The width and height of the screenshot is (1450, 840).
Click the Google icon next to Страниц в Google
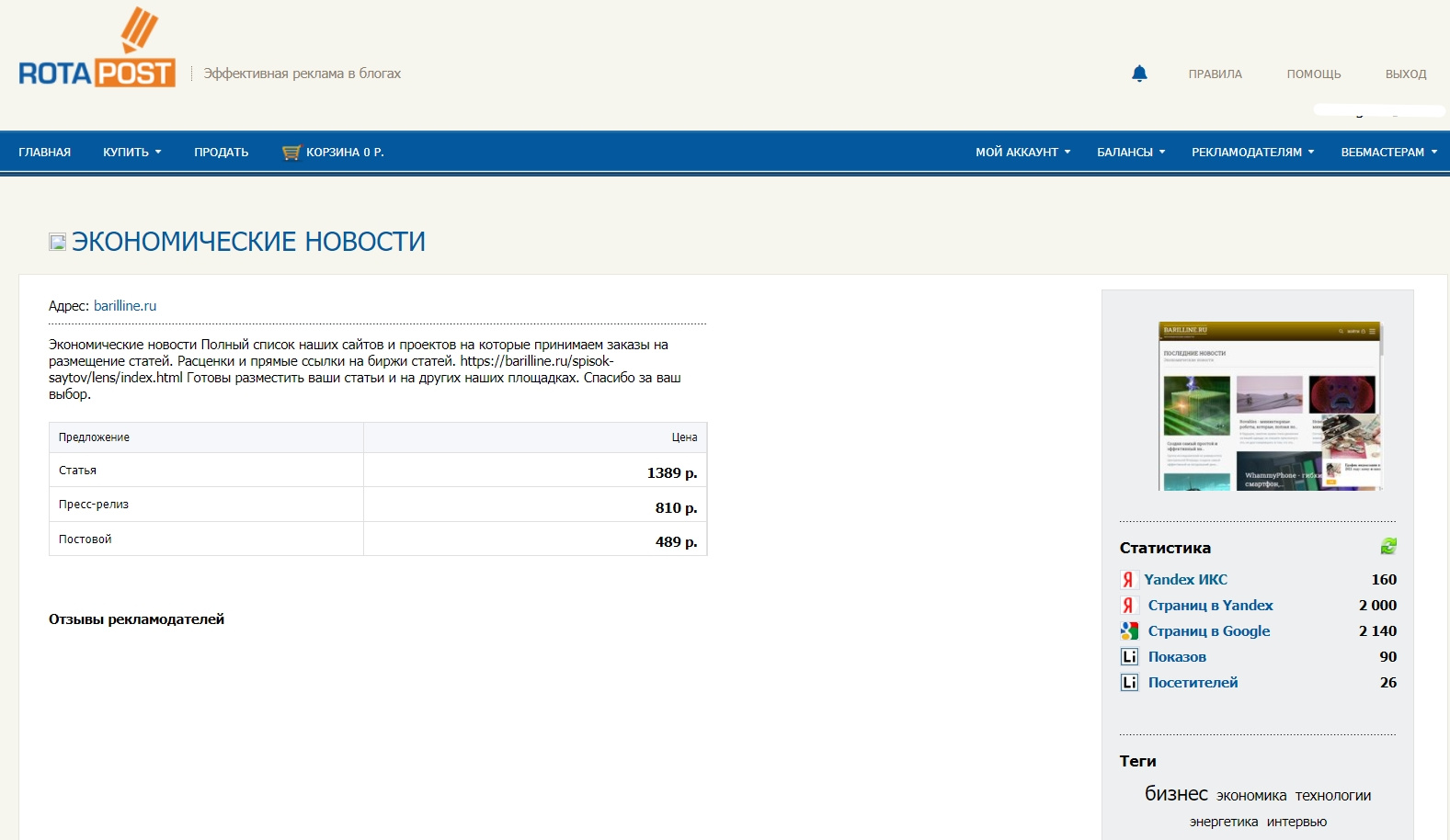(1129, 631)
